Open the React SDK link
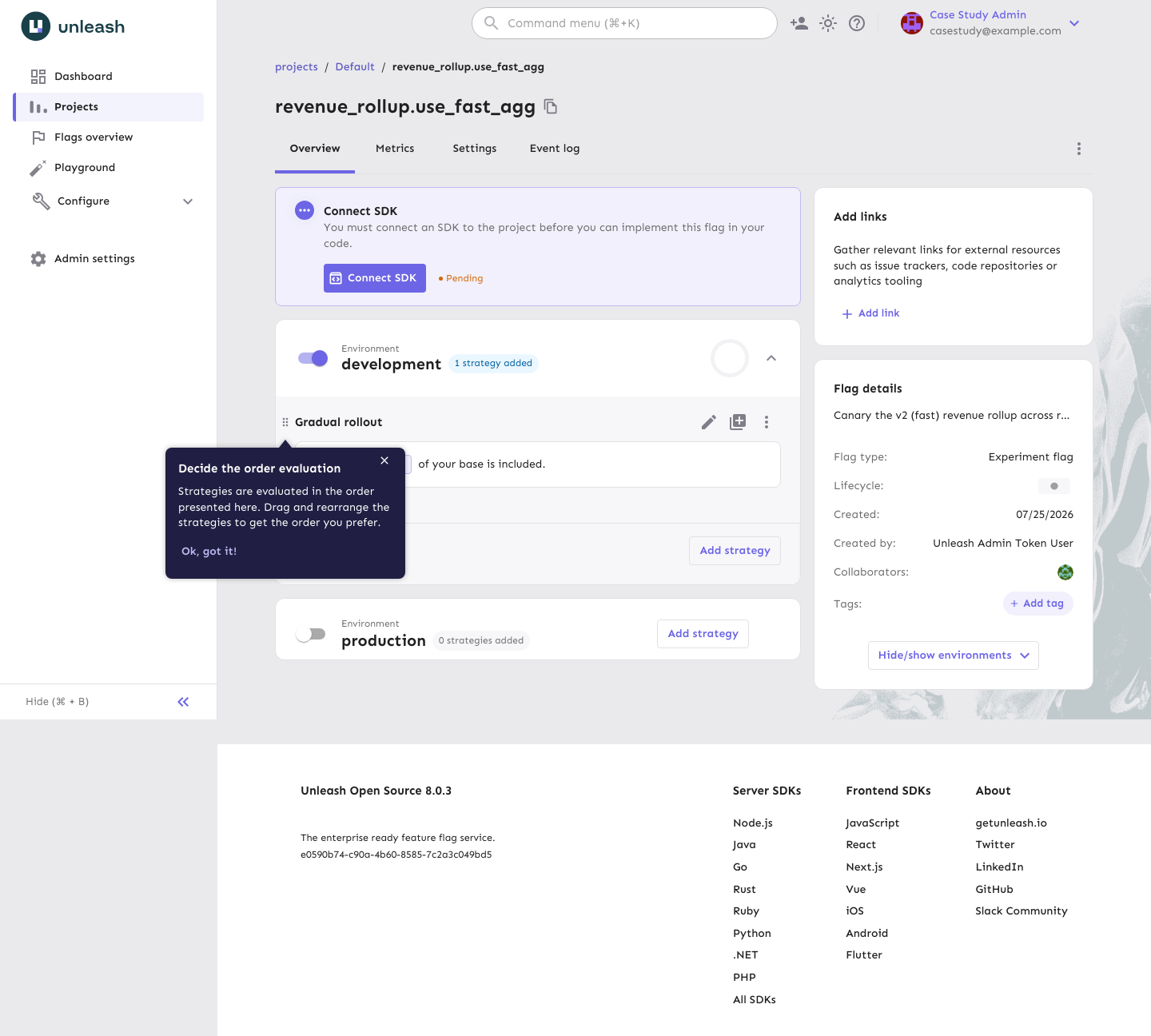Screen dimensions: 1151x1036 click(861, 845)
